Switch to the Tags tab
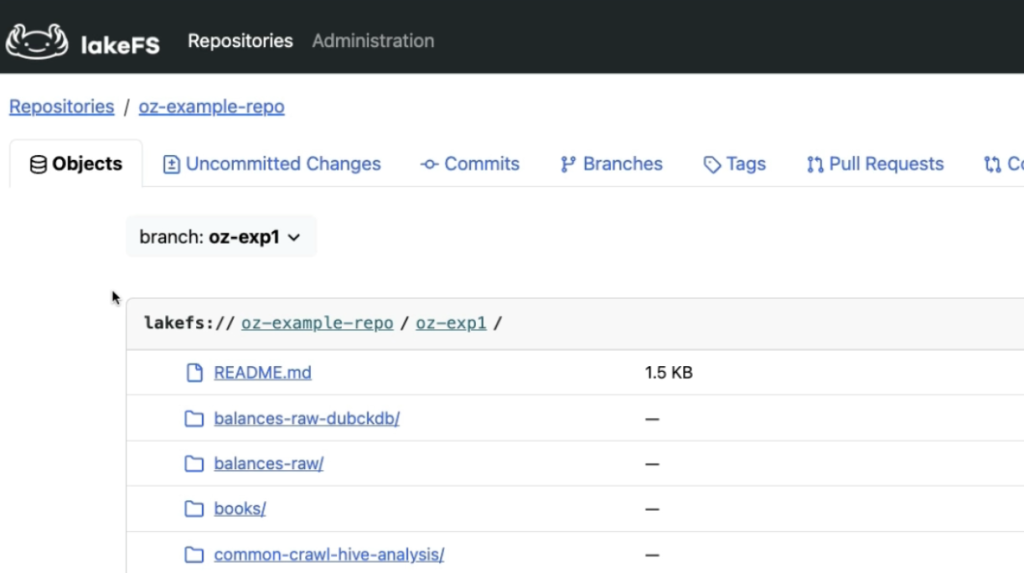Viewport: 1024px width, 573px height. point(735,164)
